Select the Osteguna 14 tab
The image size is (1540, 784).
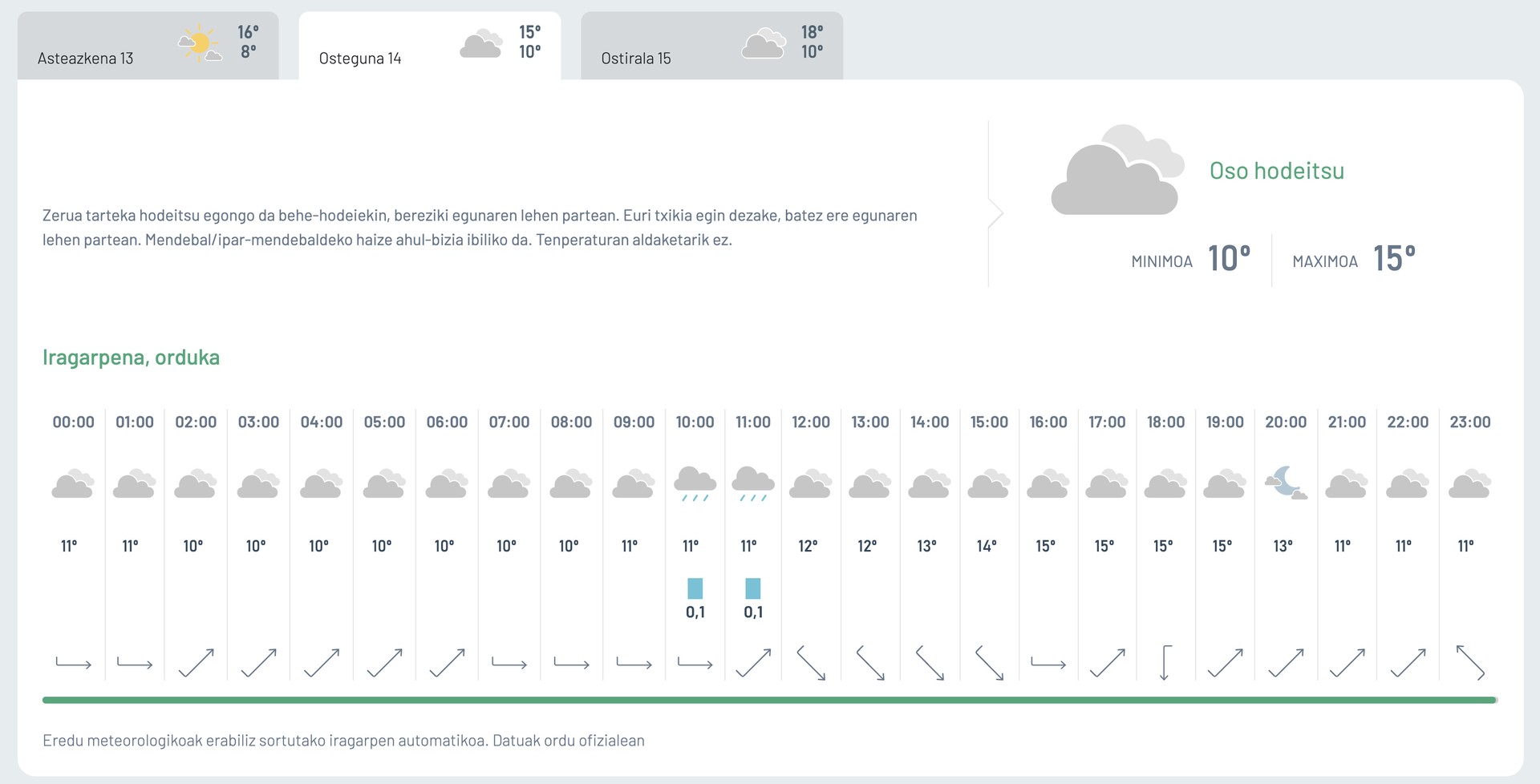click(430, 46)
